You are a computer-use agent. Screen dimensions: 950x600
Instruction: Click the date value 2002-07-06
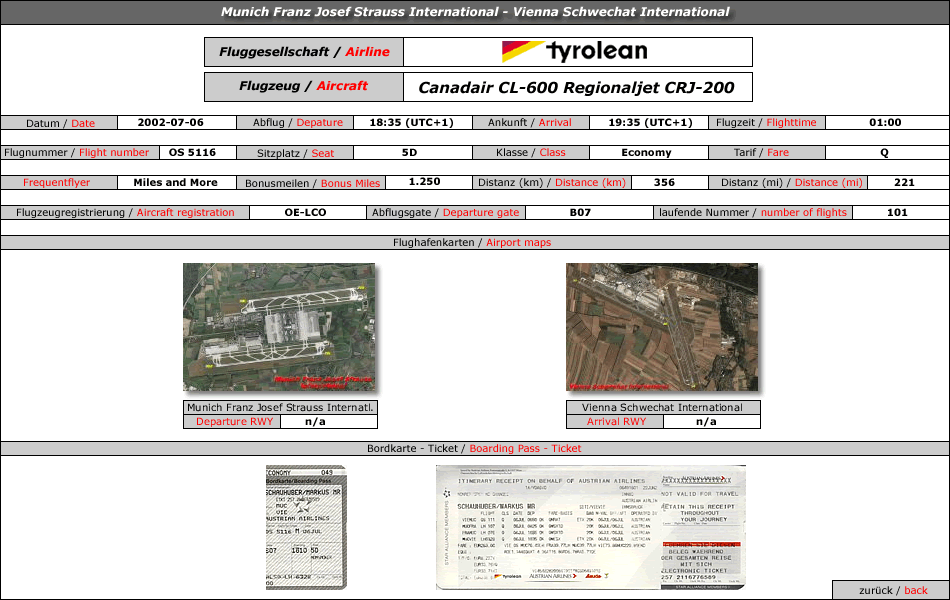170,122
